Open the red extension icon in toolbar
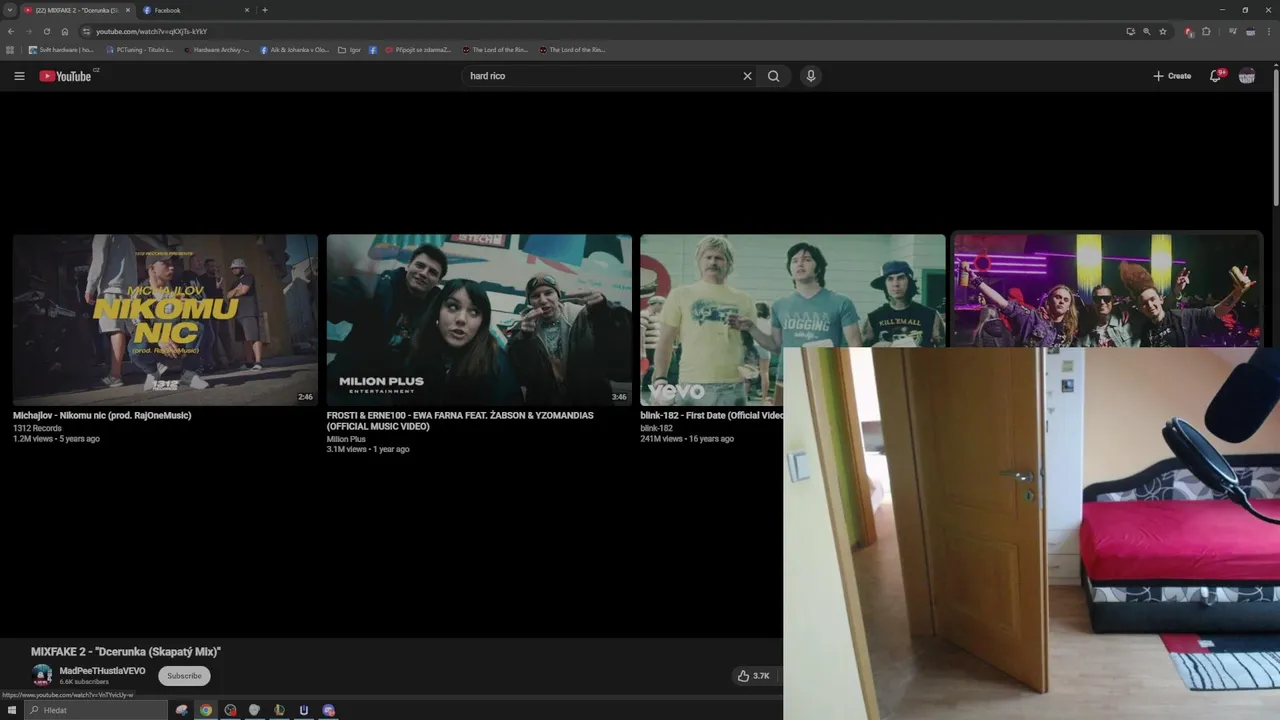 [x=1189, y=31]
